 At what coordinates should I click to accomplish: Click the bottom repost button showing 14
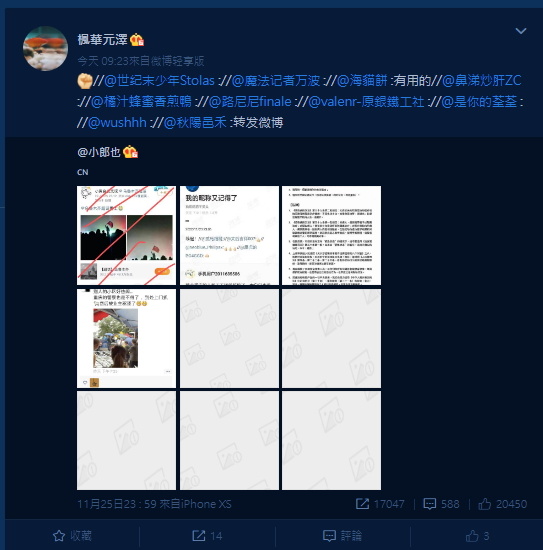pos(207,536)
